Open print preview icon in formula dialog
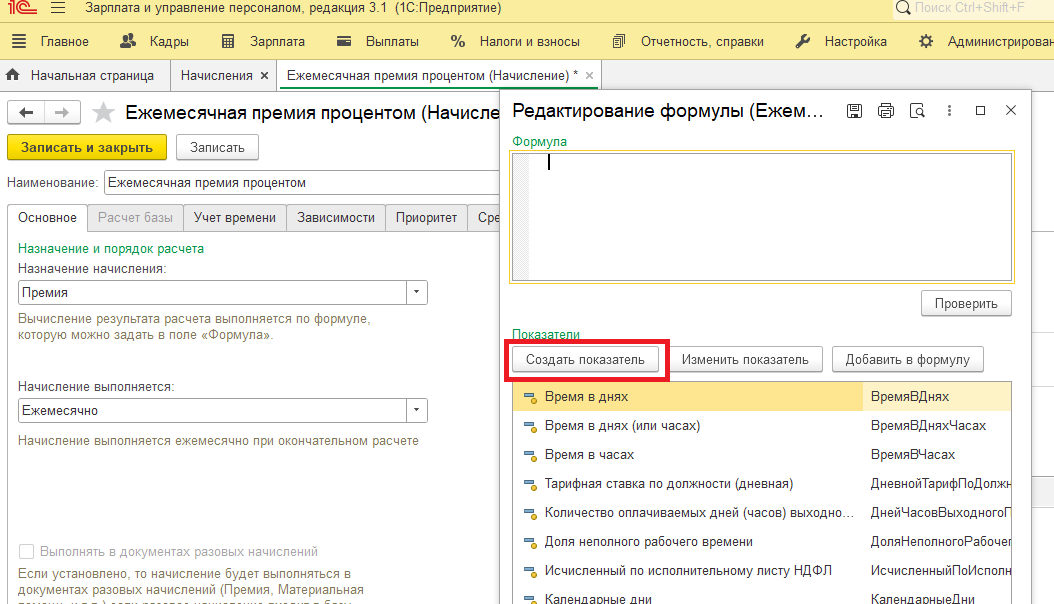The height and width of the screenshot is (604, 1054). click(918, 111)
